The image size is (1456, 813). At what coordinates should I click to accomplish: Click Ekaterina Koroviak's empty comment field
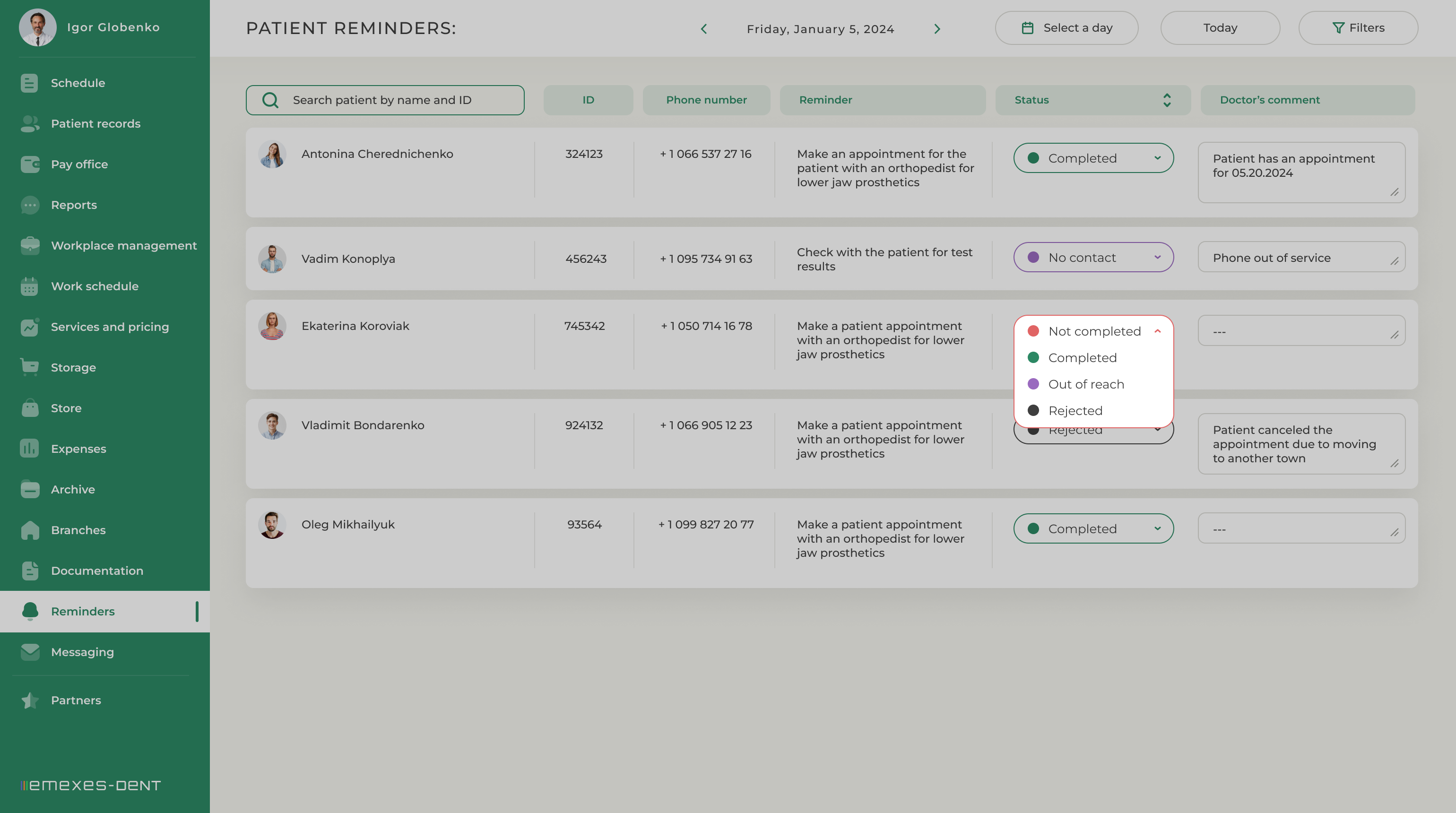click(x=1301, y=330)
